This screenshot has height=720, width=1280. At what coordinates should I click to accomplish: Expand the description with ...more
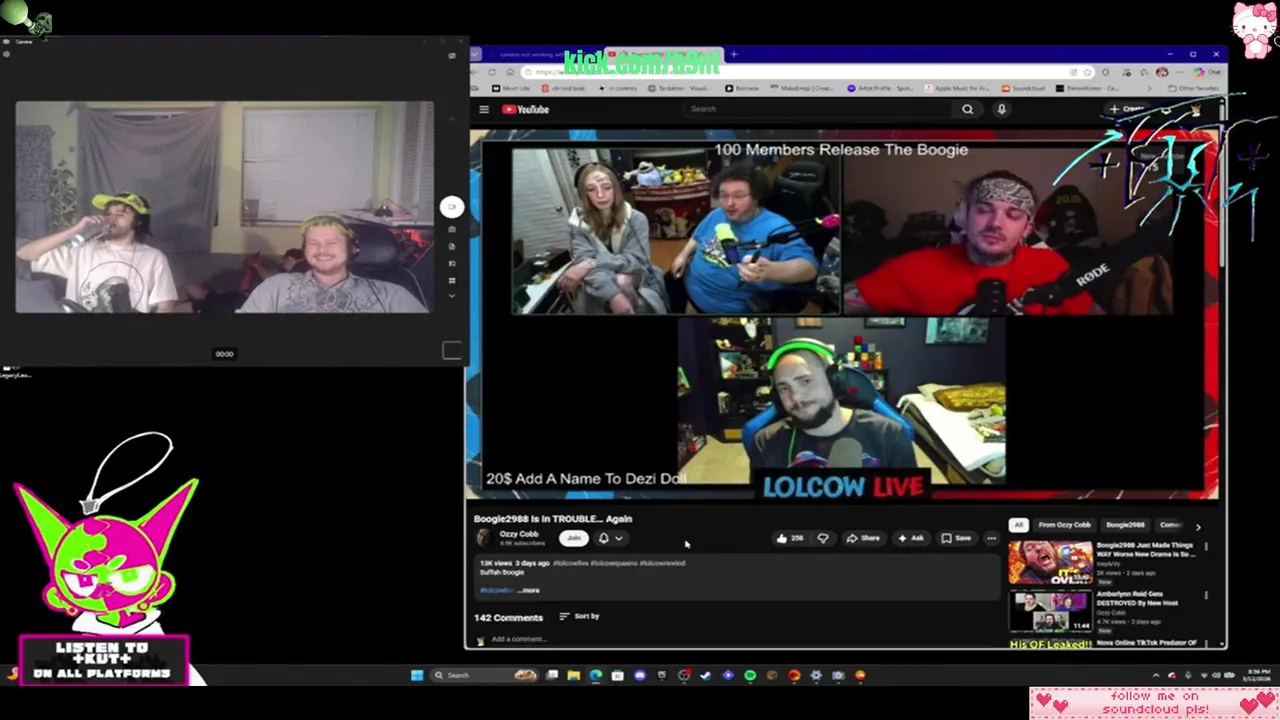pos(528,590)
